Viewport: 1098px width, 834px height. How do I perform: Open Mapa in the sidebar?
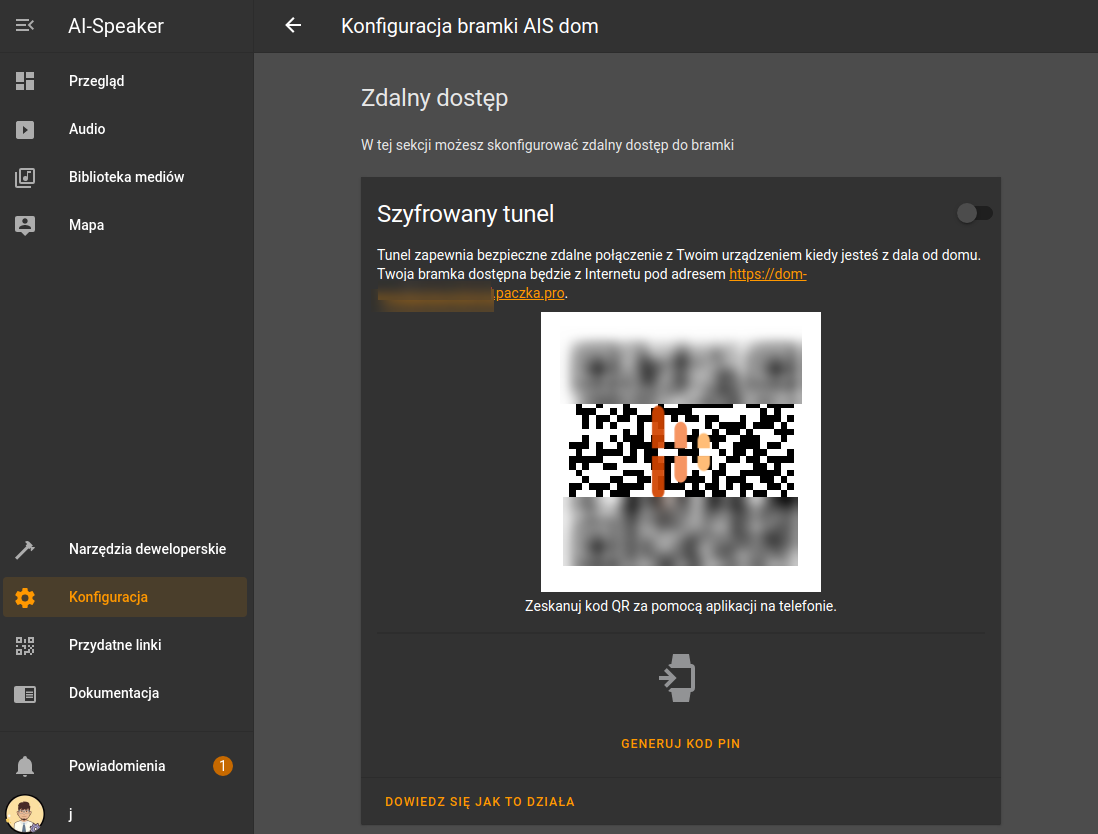pyautogui.click(x=126, y=225)
